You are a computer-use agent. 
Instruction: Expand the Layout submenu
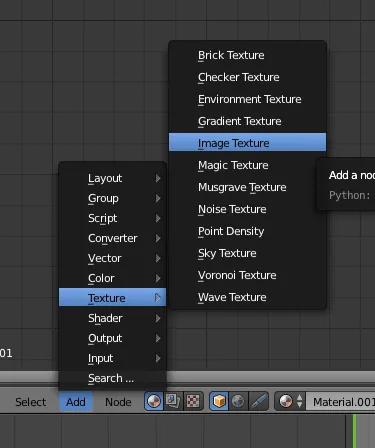[112, 178]
